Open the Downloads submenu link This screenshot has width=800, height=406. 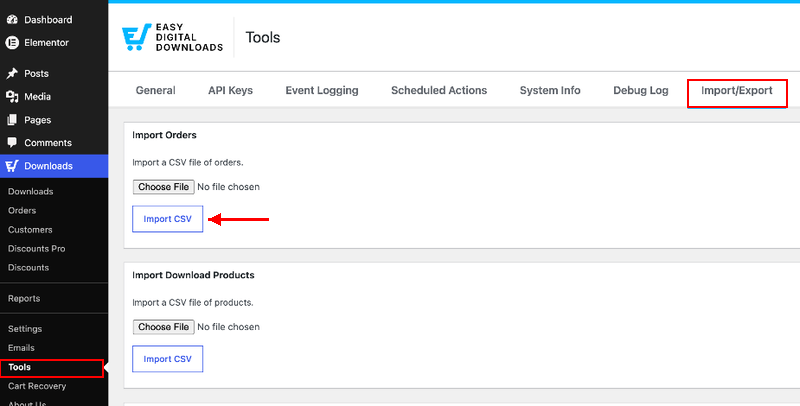31,192
